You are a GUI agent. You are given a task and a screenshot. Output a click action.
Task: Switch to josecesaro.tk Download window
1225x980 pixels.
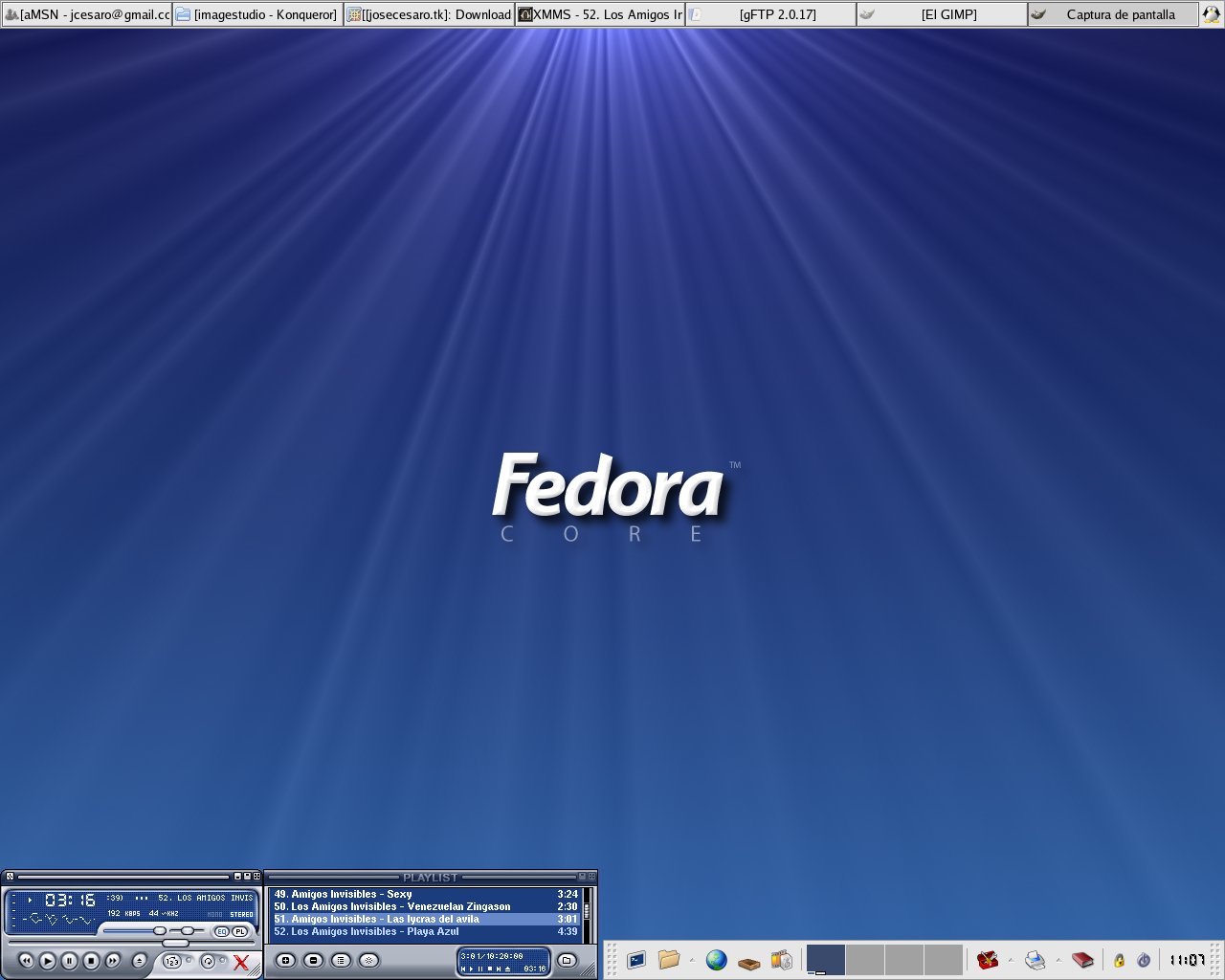point(429,14)
